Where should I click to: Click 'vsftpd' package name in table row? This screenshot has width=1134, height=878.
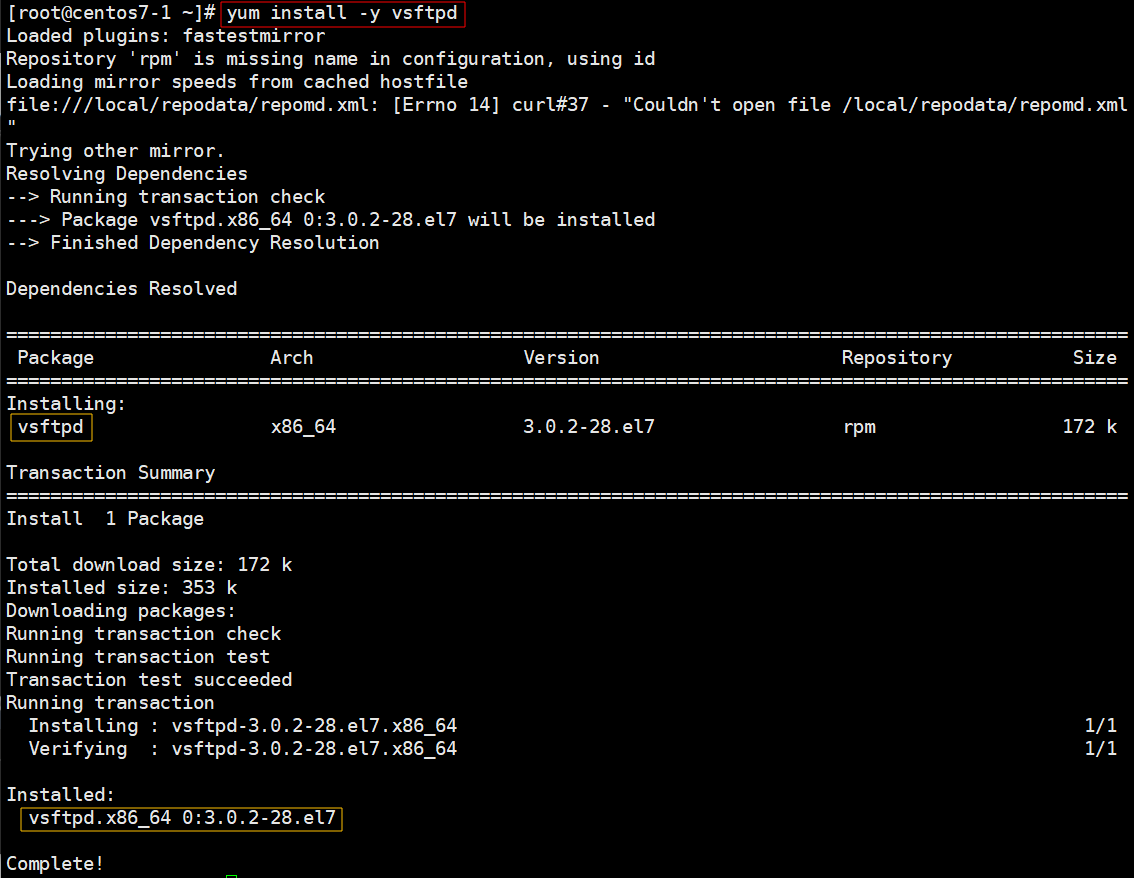tap(51, 427)
